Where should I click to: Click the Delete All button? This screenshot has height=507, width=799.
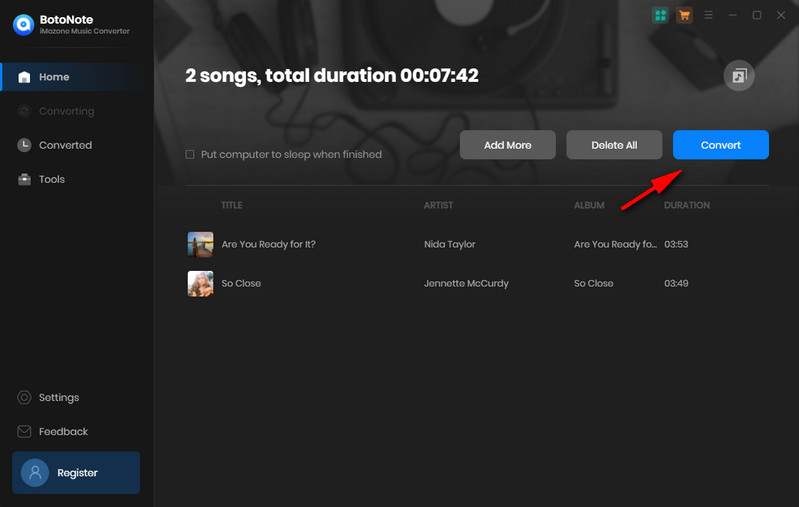(x=614, y=145)
